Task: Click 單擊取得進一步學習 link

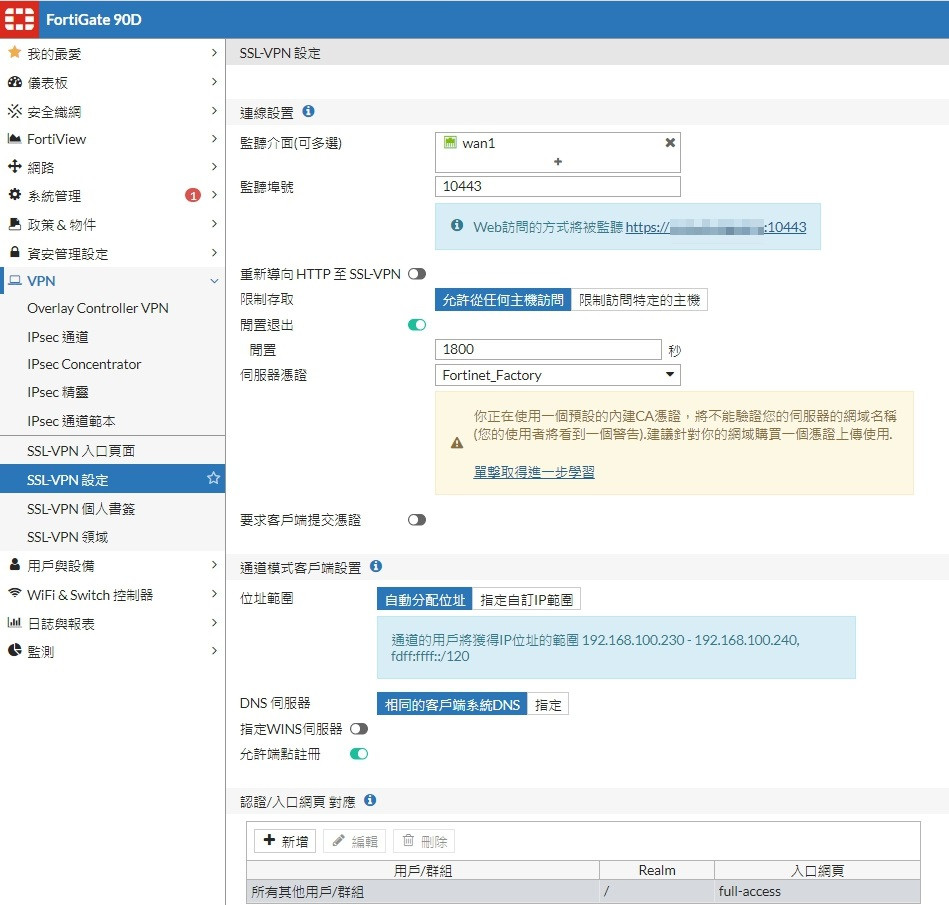Action: click(x=533, y=472)
